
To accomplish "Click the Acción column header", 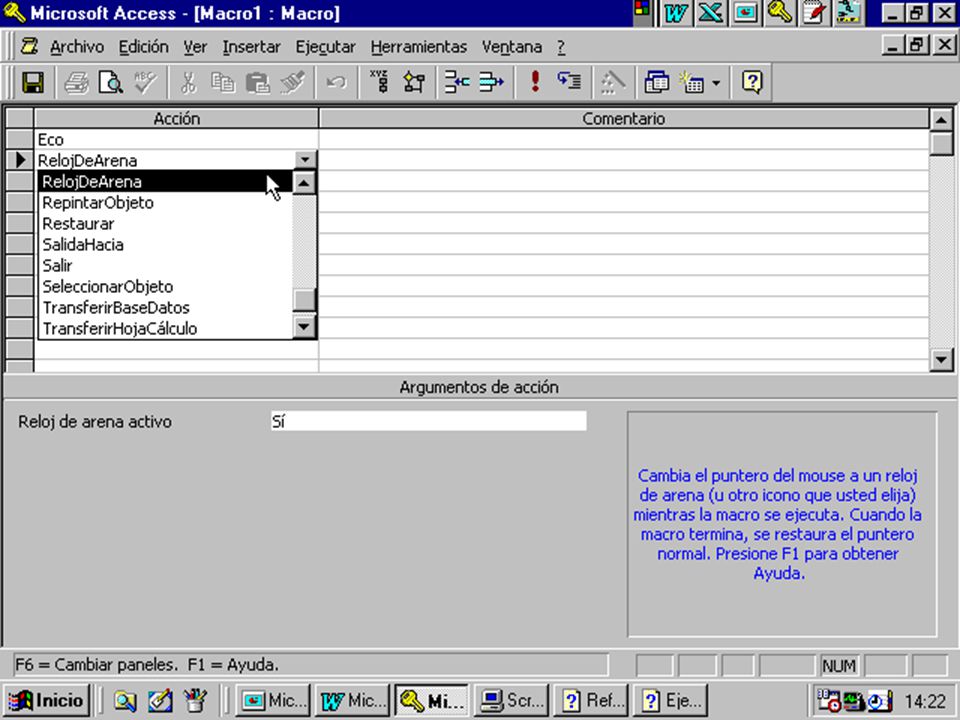I will 176,119.
